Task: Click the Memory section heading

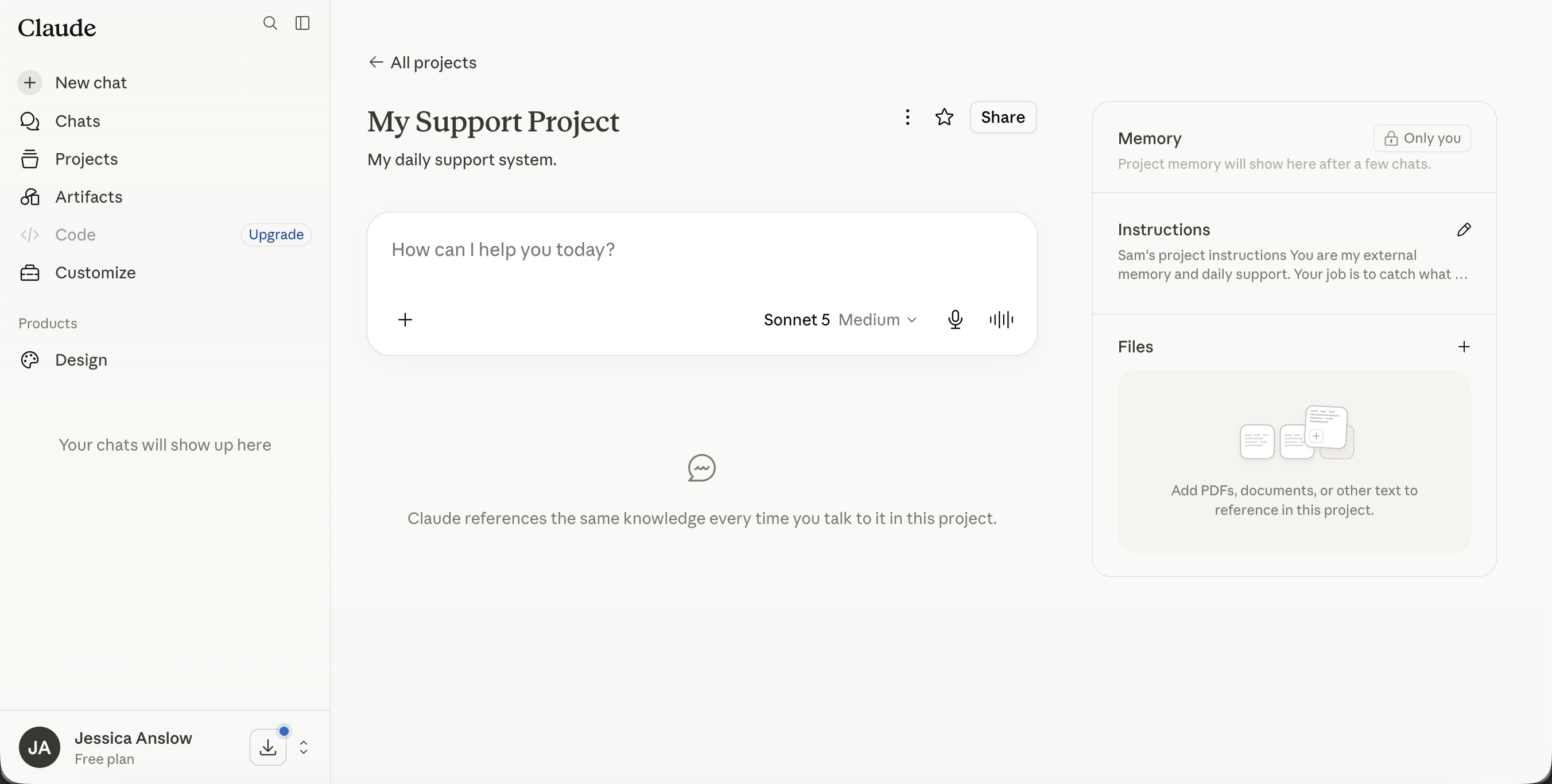Action: click(x=1150, y=138)
